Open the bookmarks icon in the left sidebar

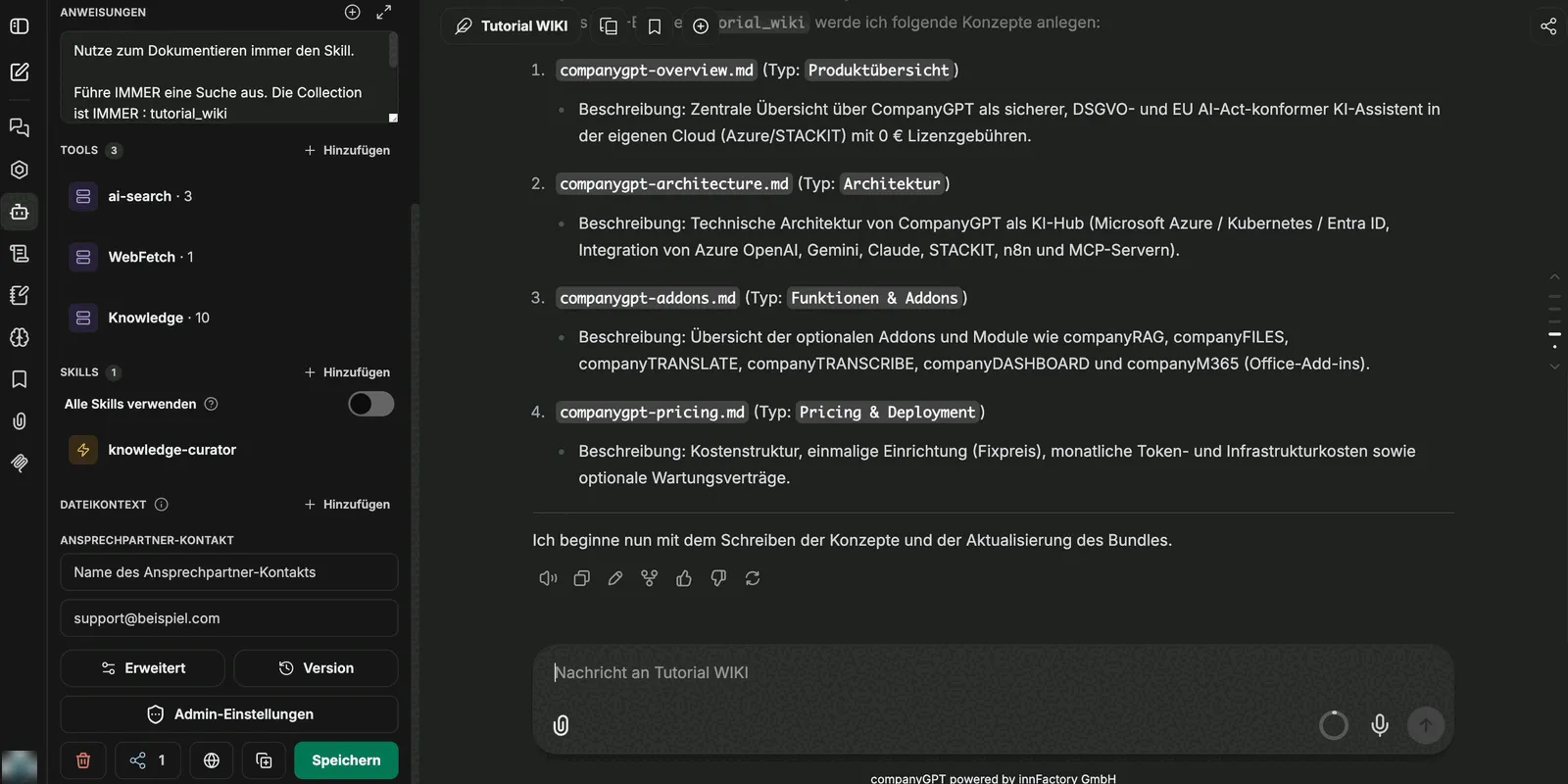pyautogui.click(x=19, y=379)
